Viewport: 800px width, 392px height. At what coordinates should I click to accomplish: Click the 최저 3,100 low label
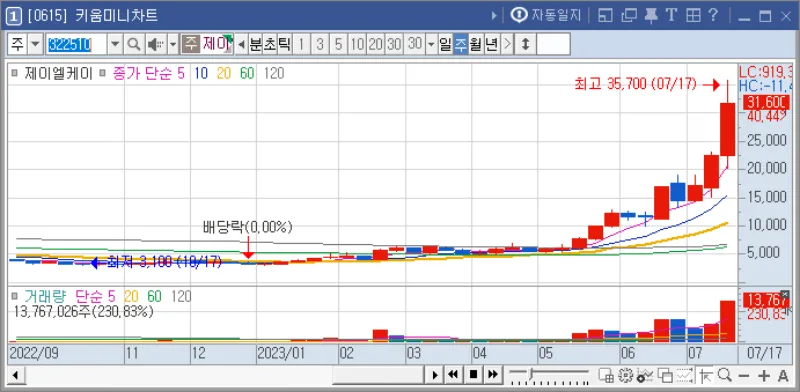pyautogui.click(x=164, y=262)
